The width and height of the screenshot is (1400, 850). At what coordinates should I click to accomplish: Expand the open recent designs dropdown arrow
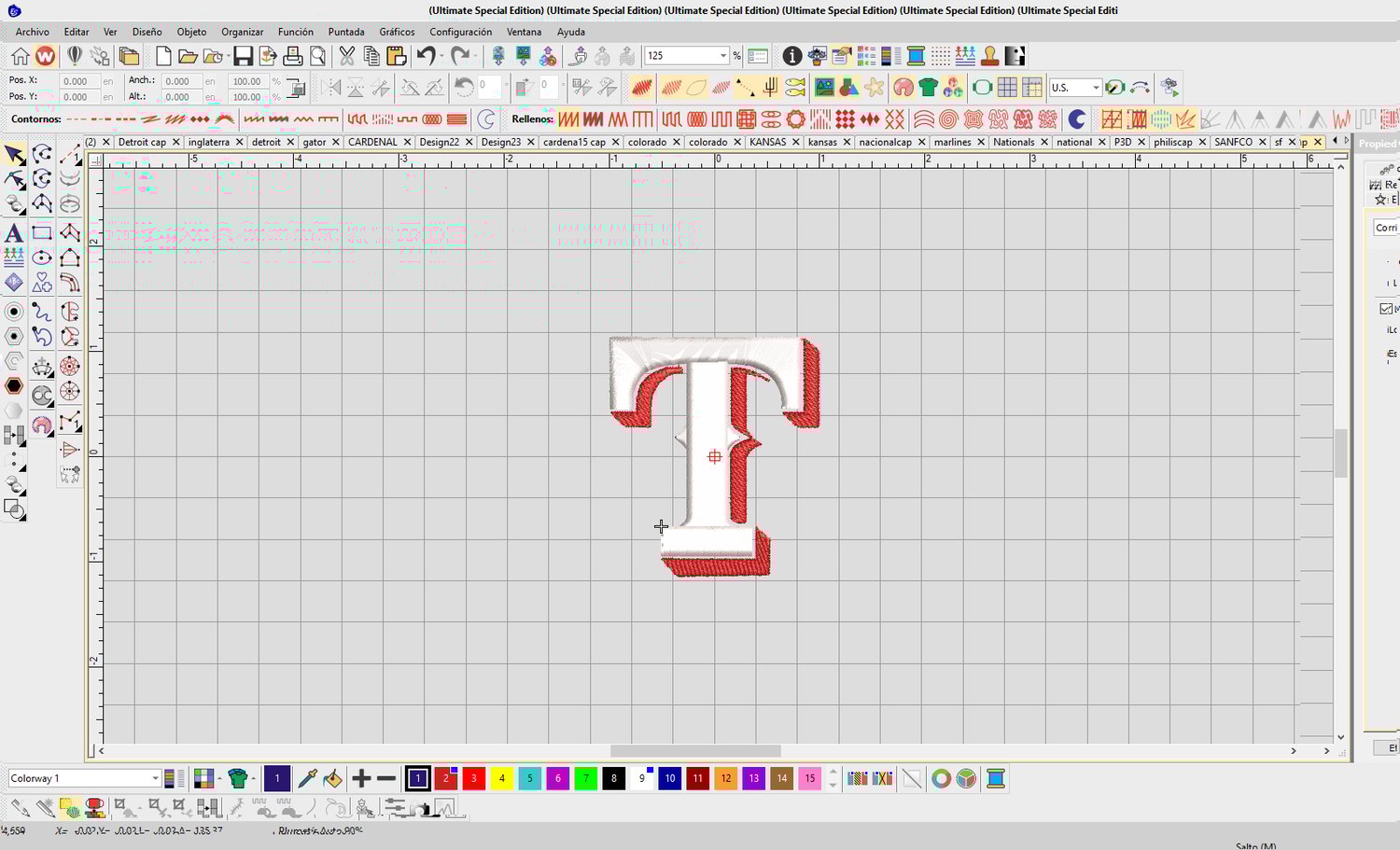[x=228, y=56]
